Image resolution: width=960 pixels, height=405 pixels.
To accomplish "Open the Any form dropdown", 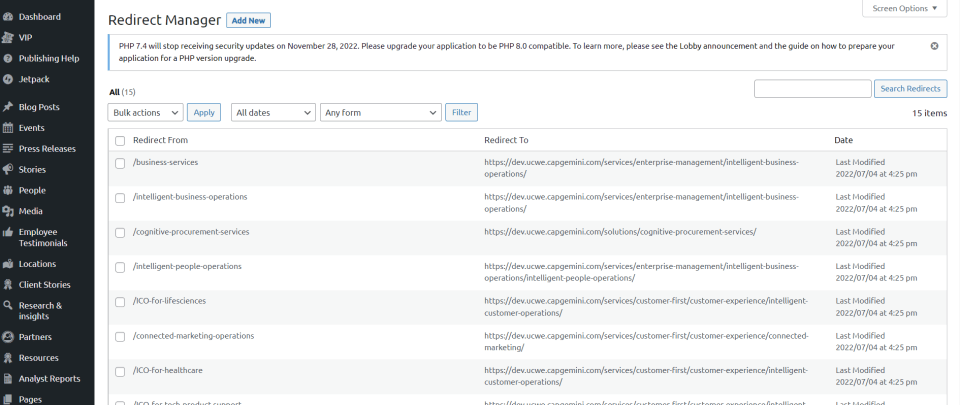I will (380, 113).
